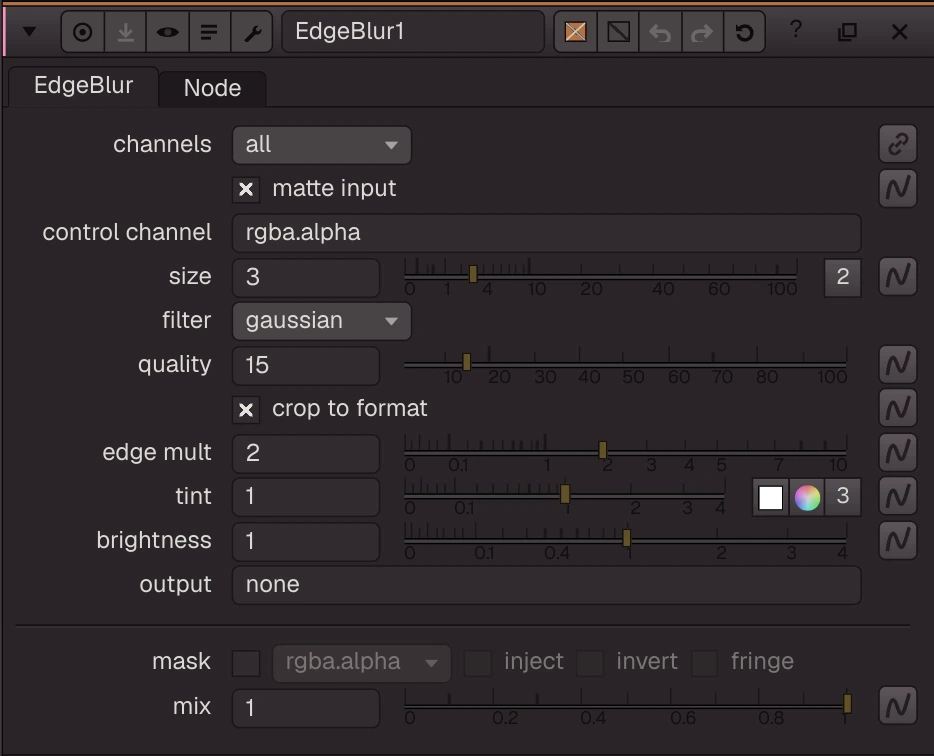Image resolution: width=934 pixels, height=756 pixels.
Task: Open the channels dropdown set to all
Action: click(322, 145)
